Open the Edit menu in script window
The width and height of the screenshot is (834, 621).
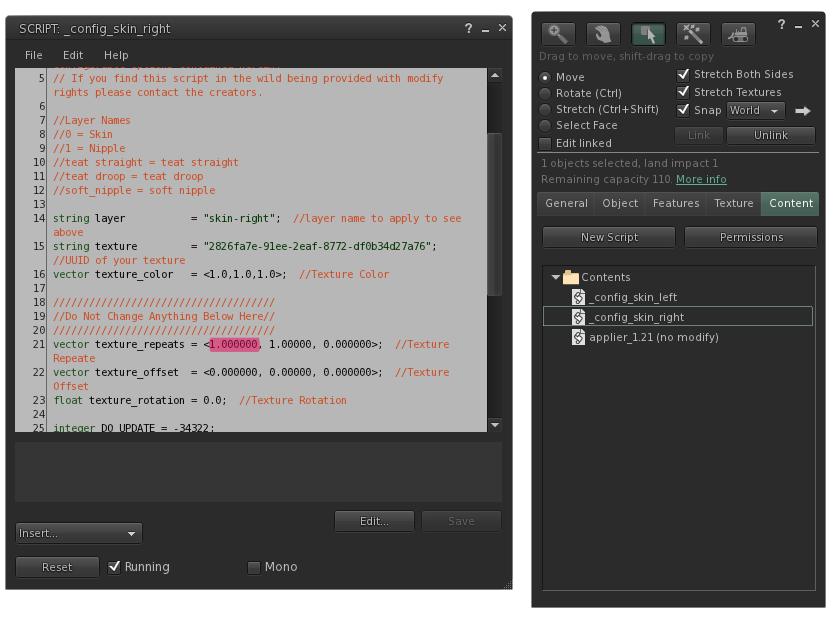coord(73,55)
